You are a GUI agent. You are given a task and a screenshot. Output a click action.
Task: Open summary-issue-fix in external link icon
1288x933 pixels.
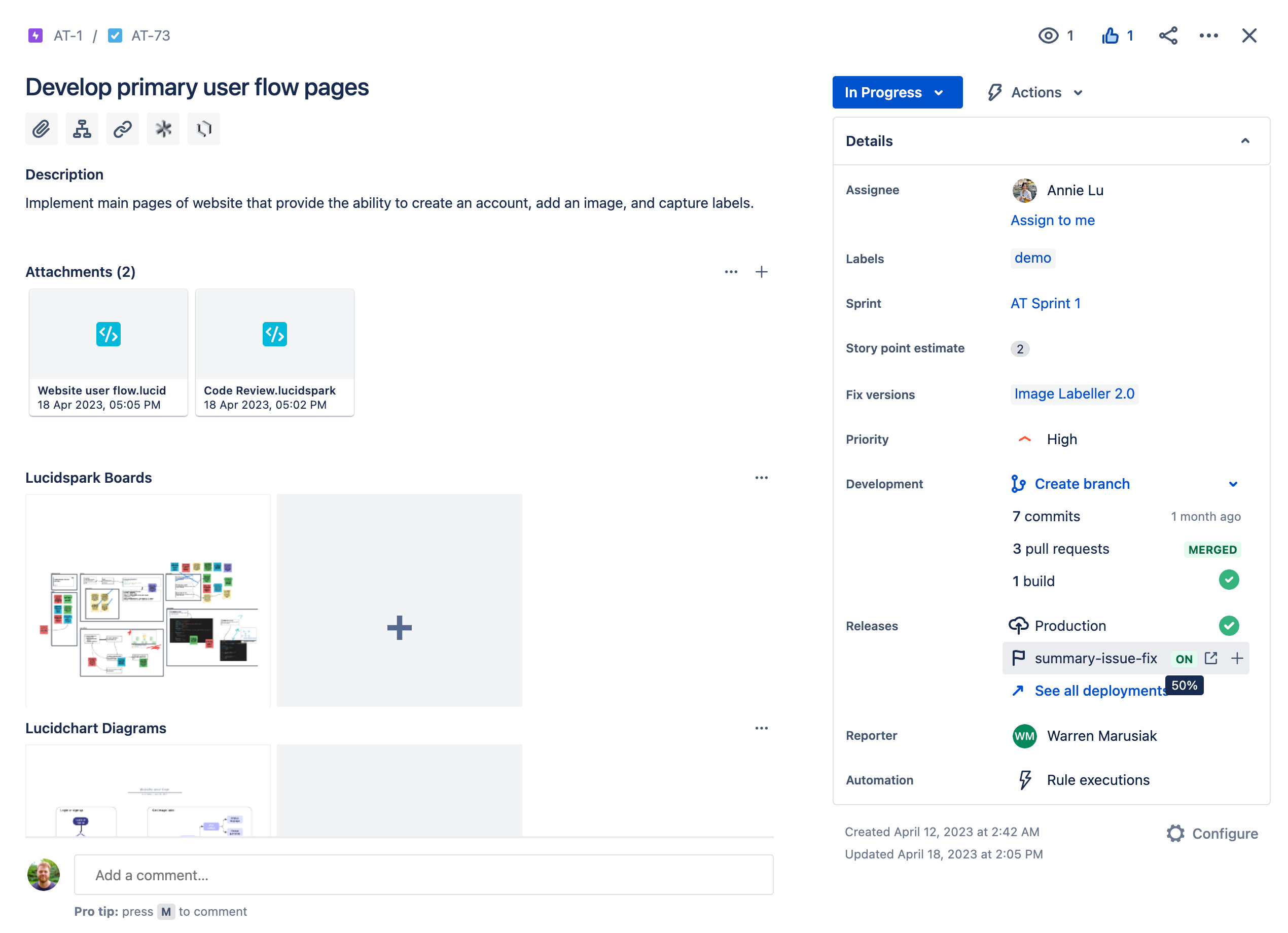point(1211,658)
